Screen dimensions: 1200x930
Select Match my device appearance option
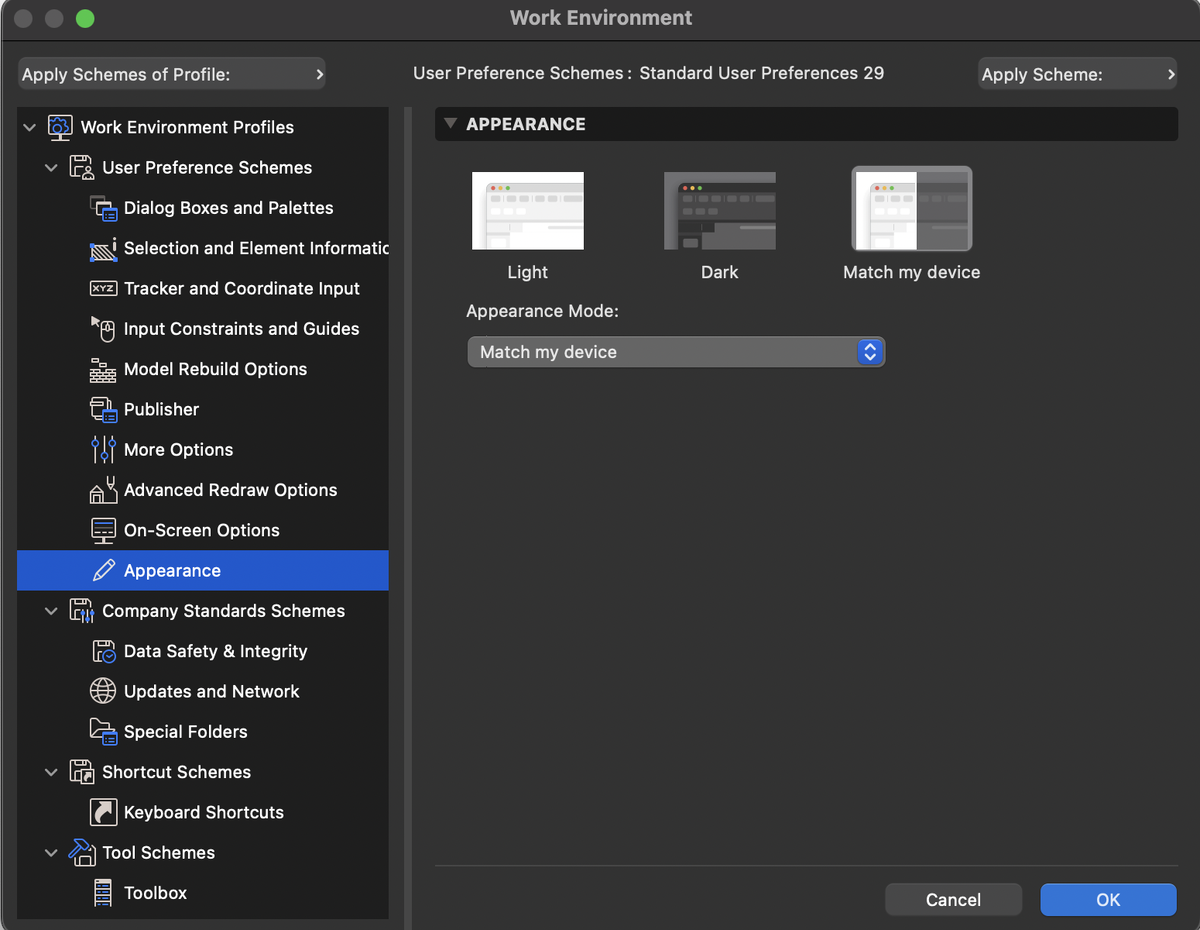(x=911, y=210)
